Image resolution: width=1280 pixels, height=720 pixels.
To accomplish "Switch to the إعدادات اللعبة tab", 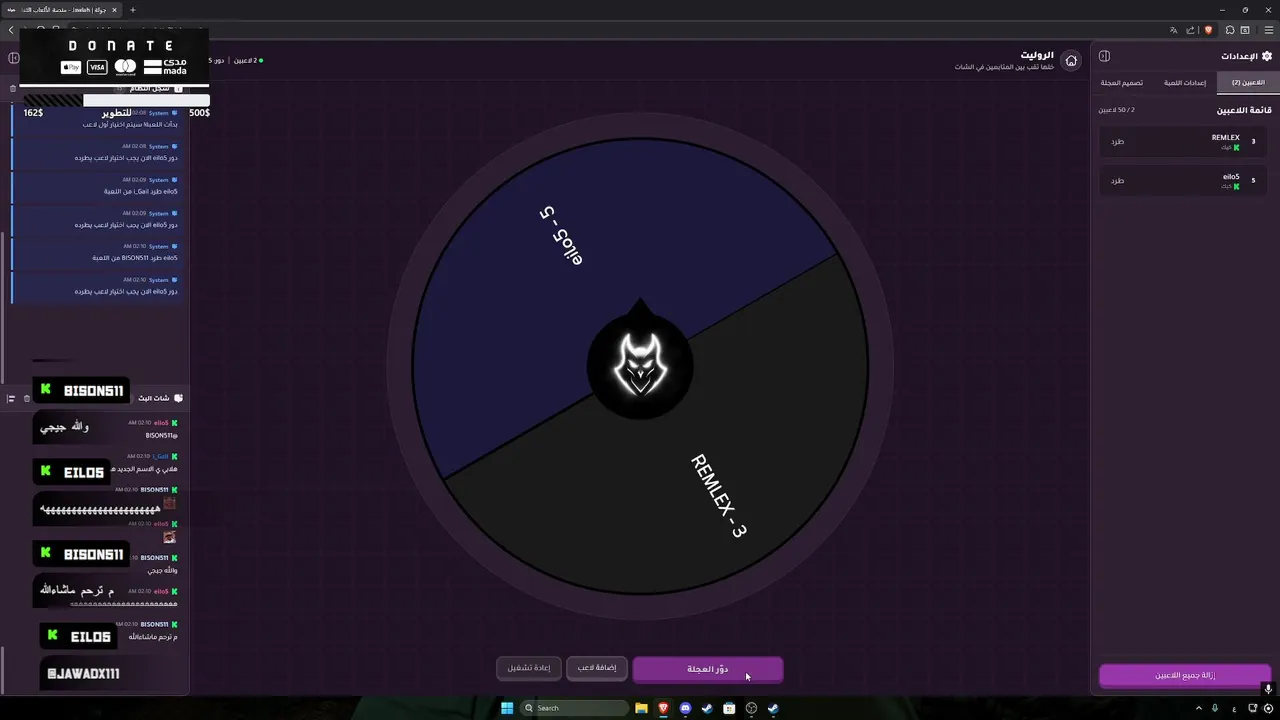I will click(1184, 83).
